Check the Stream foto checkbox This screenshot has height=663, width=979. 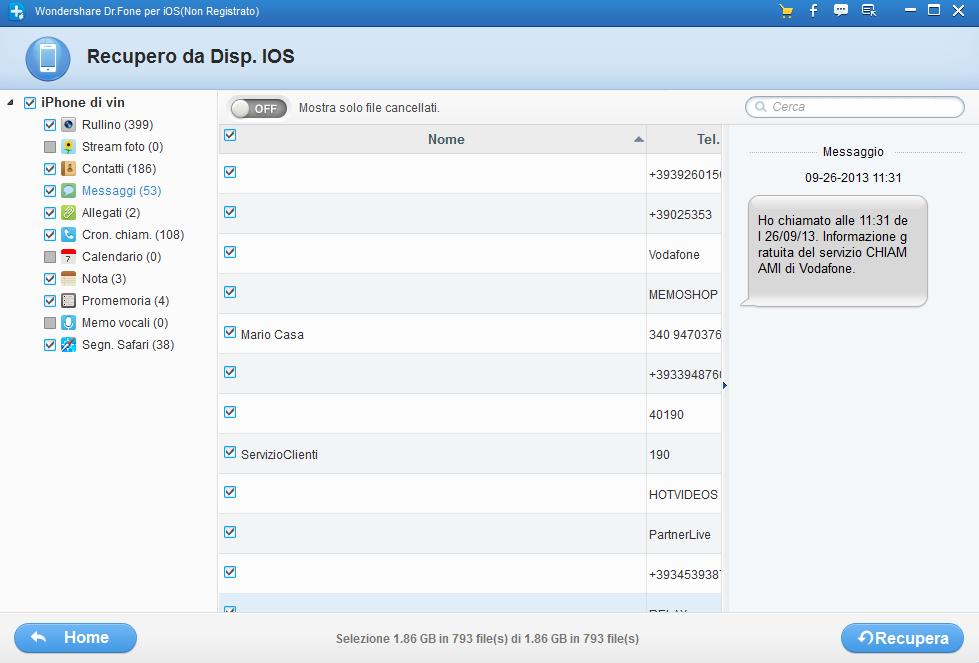50,147
